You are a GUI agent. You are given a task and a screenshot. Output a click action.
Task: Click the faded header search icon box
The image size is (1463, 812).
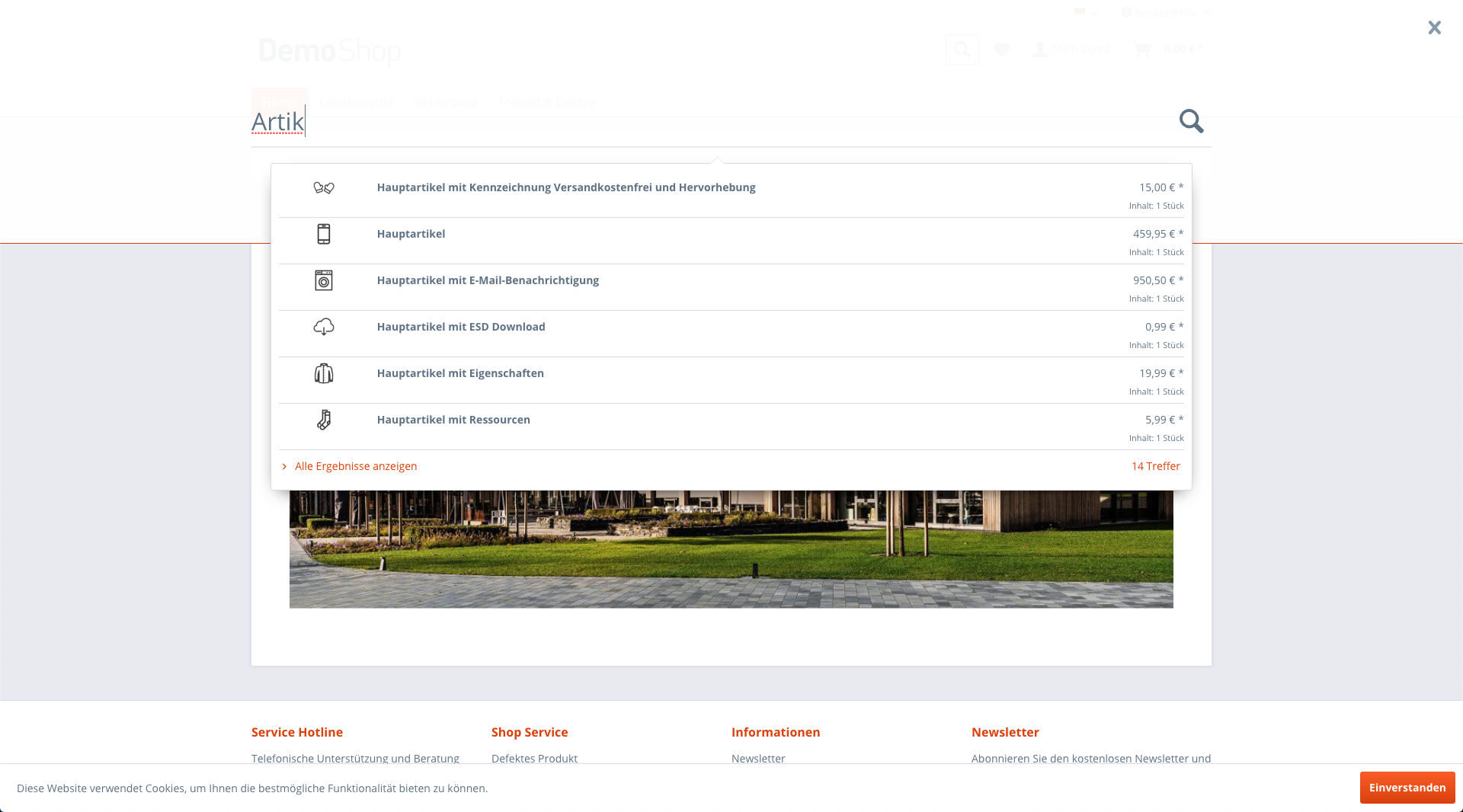[962, 50]
